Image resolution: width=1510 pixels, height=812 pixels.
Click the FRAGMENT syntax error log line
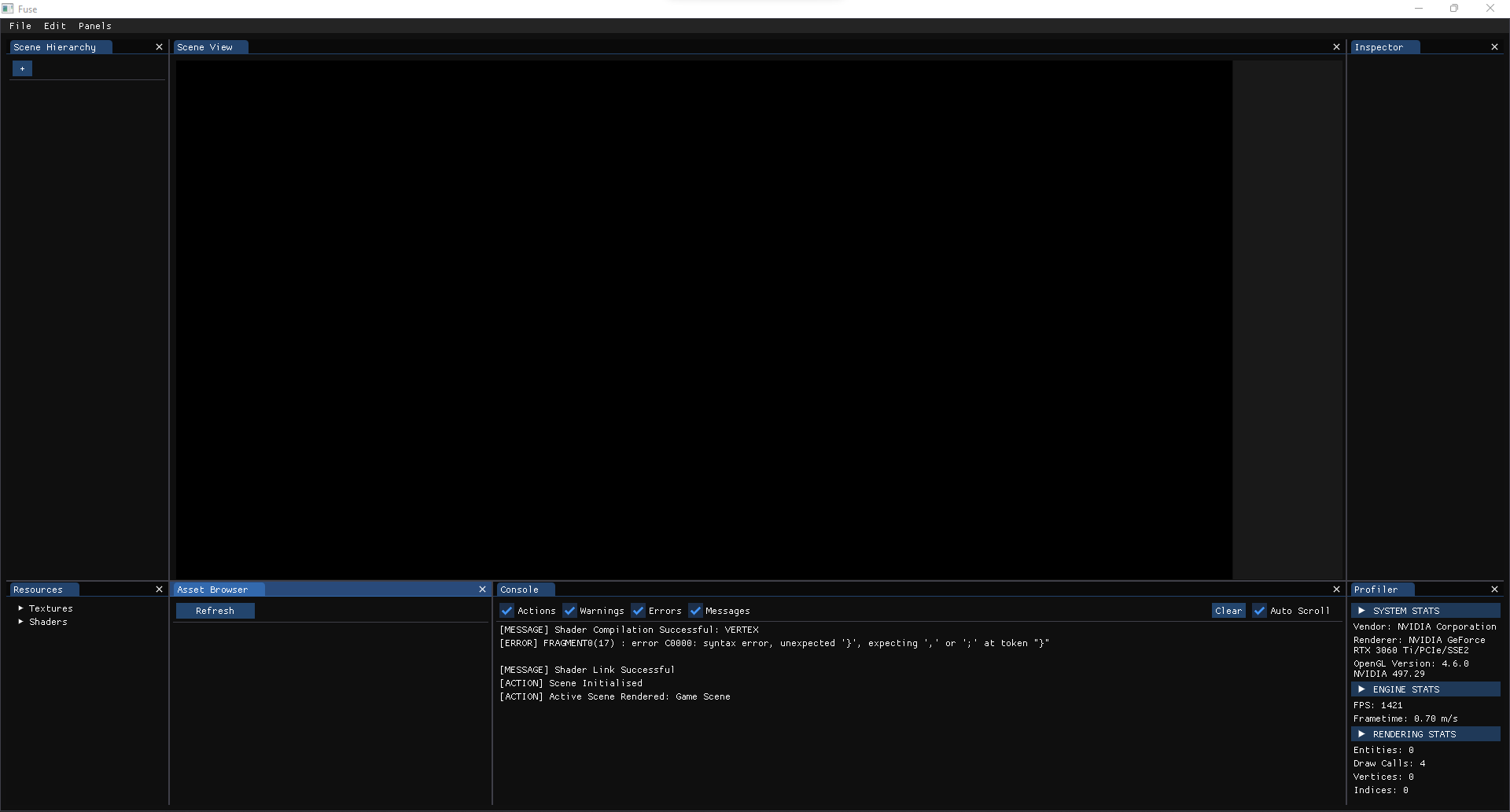click(775, 643)
